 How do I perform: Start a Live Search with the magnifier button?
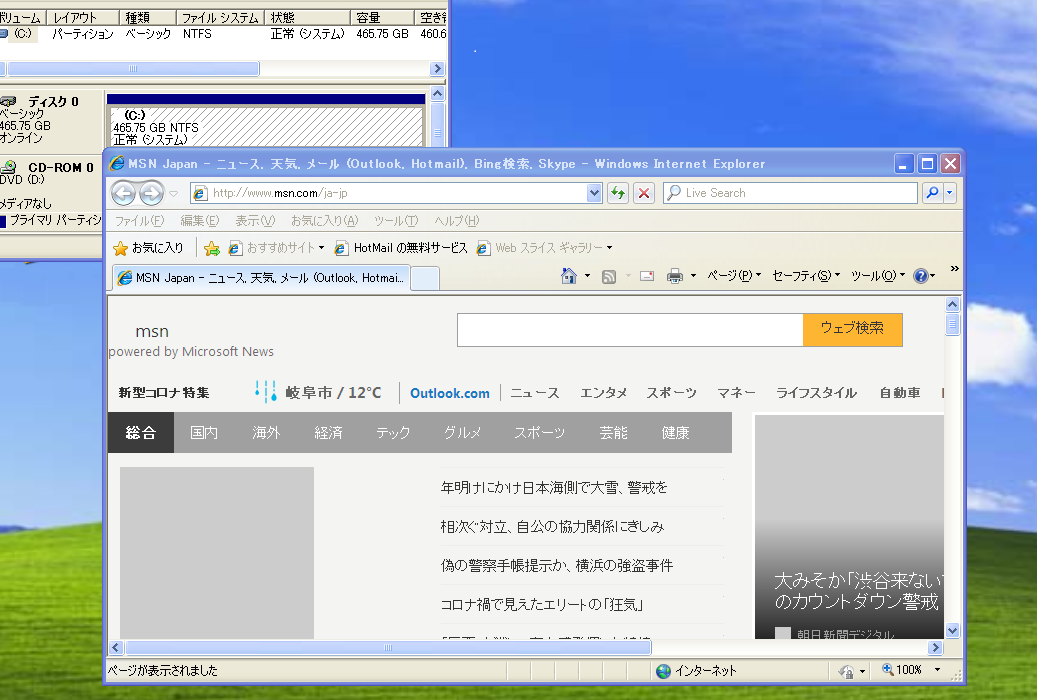(933, 193)
